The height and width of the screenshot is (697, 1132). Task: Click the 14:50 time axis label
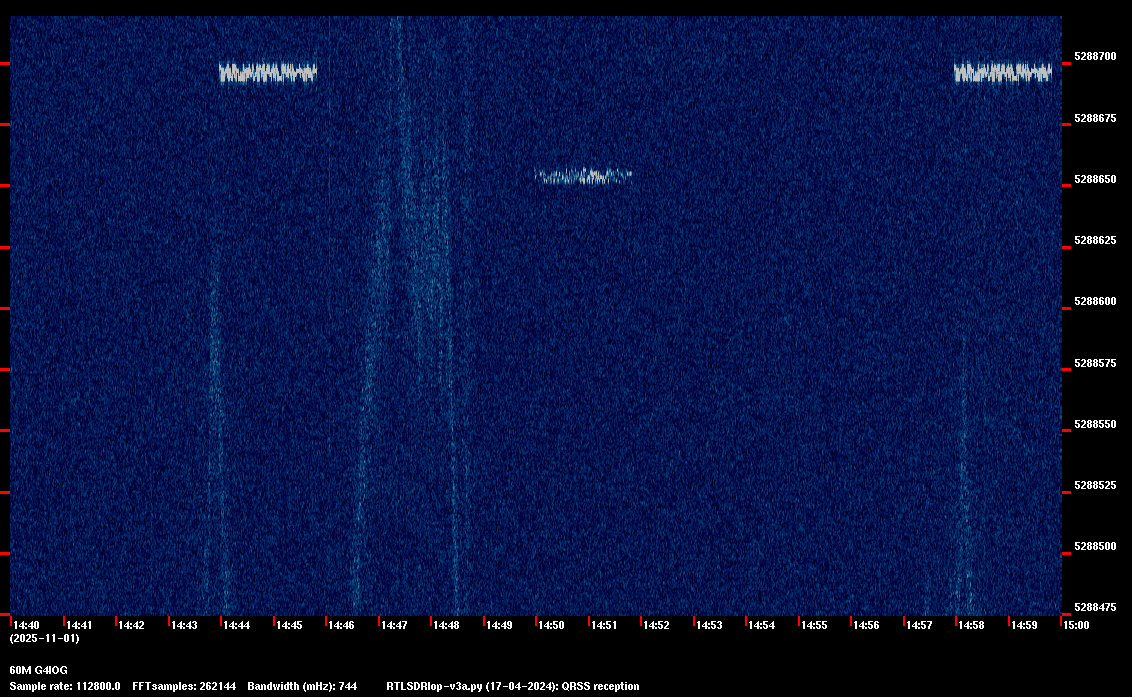tap(552, 625)
